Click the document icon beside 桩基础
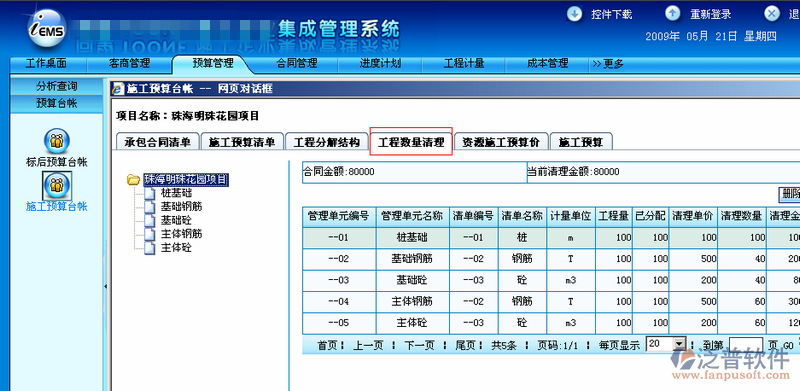 click(x=149, y=193)
